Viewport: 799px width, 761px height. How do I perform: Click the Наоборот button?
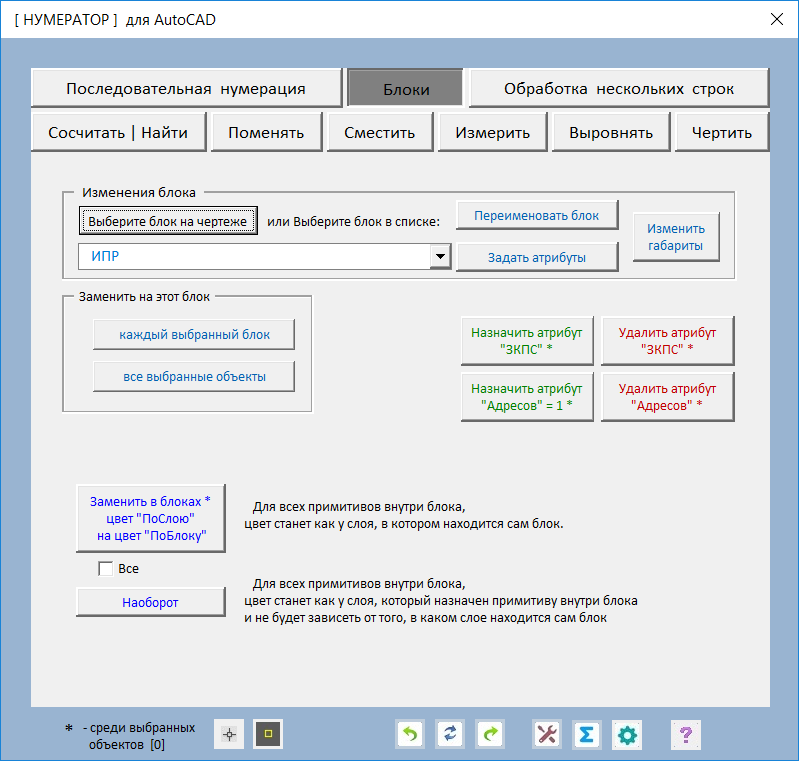point(151,602)
